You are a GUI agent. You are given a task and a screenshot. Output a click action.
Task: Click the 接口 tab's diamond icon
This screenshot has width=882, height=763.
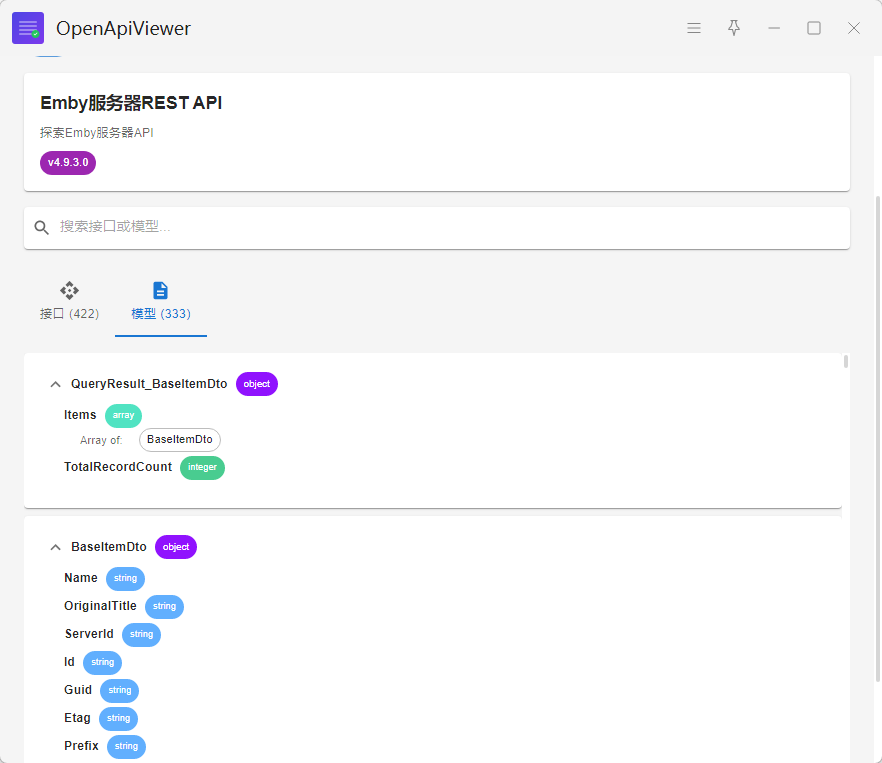pos(69,291)
